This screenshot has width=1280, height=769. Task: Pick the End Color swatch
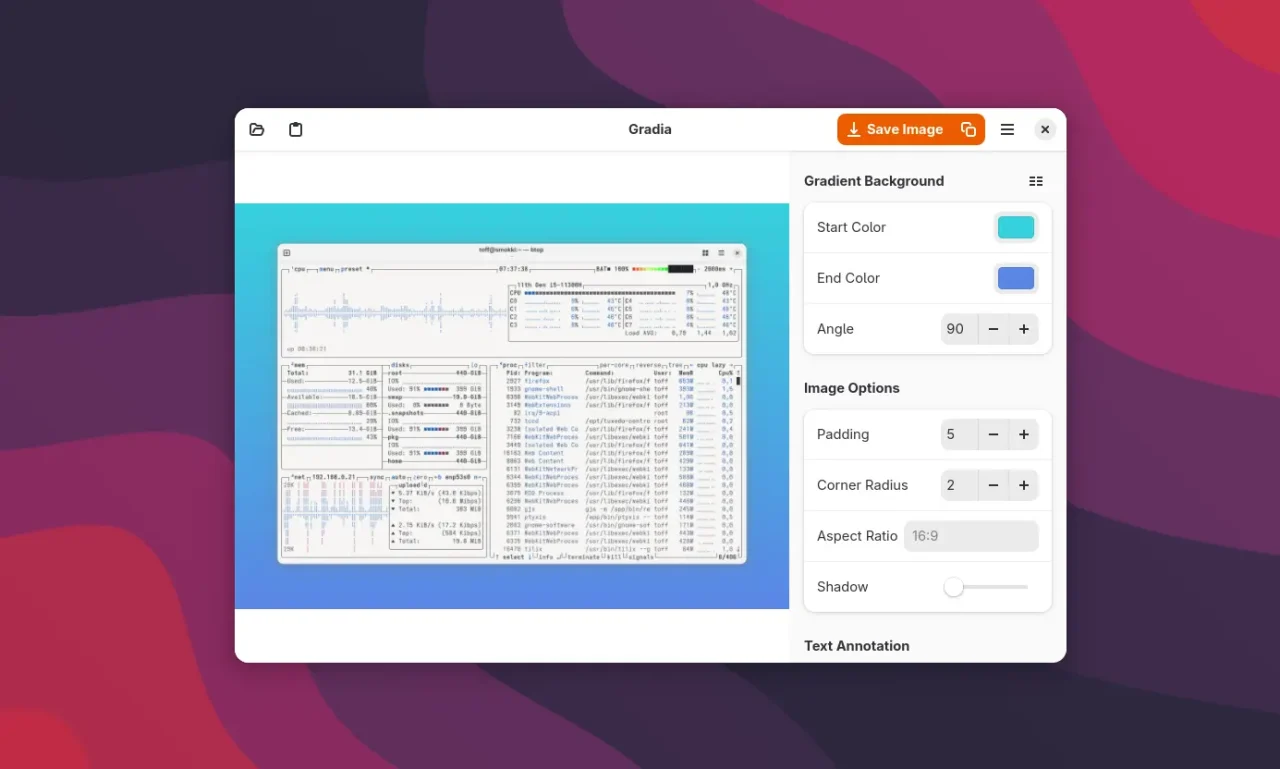[1015, 278]
